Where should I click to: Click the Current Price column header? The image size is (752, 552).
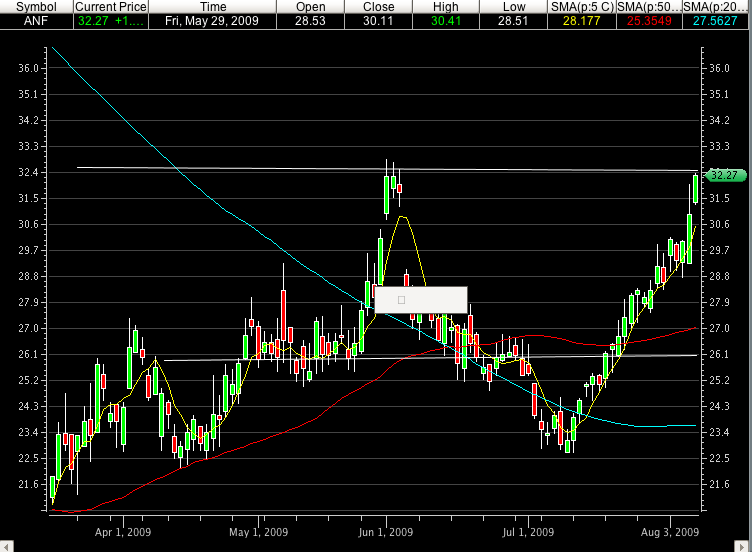pyautogui.click(x=110, y=6)
